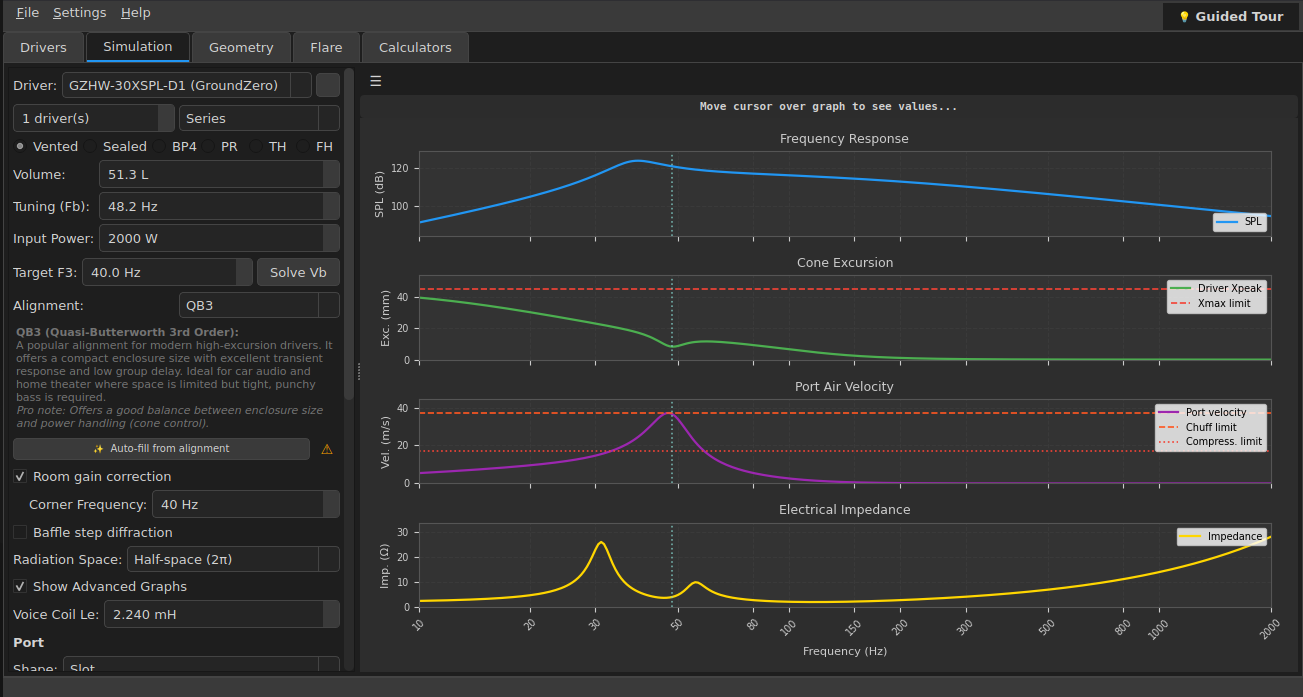This screenshot has height=697, width=1303.
Task: Click the Xmax limit legend entry
Action: (1216, 303)
